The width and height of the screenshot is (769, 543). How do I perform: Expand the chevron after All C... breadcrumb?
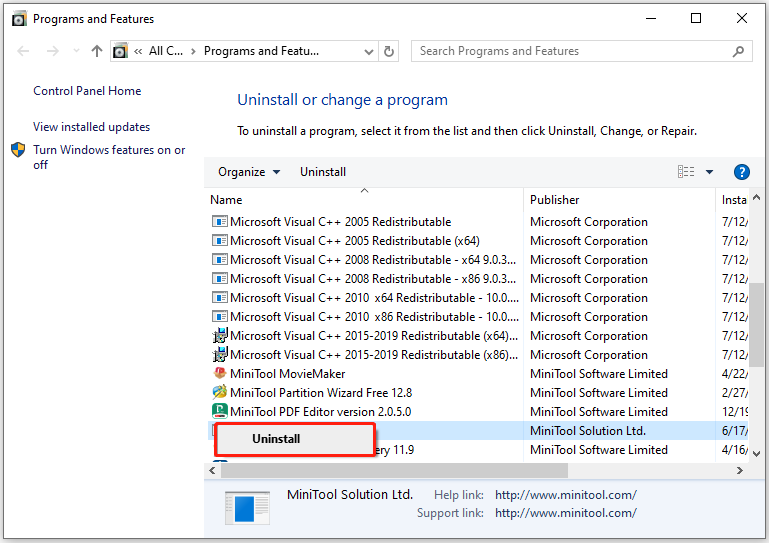193,52
